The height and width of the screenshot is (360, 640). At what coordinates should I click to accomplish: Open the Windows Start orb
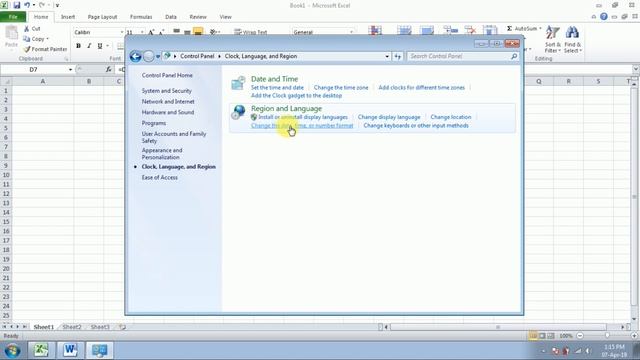pyautogui.click(x=12, y=350)
